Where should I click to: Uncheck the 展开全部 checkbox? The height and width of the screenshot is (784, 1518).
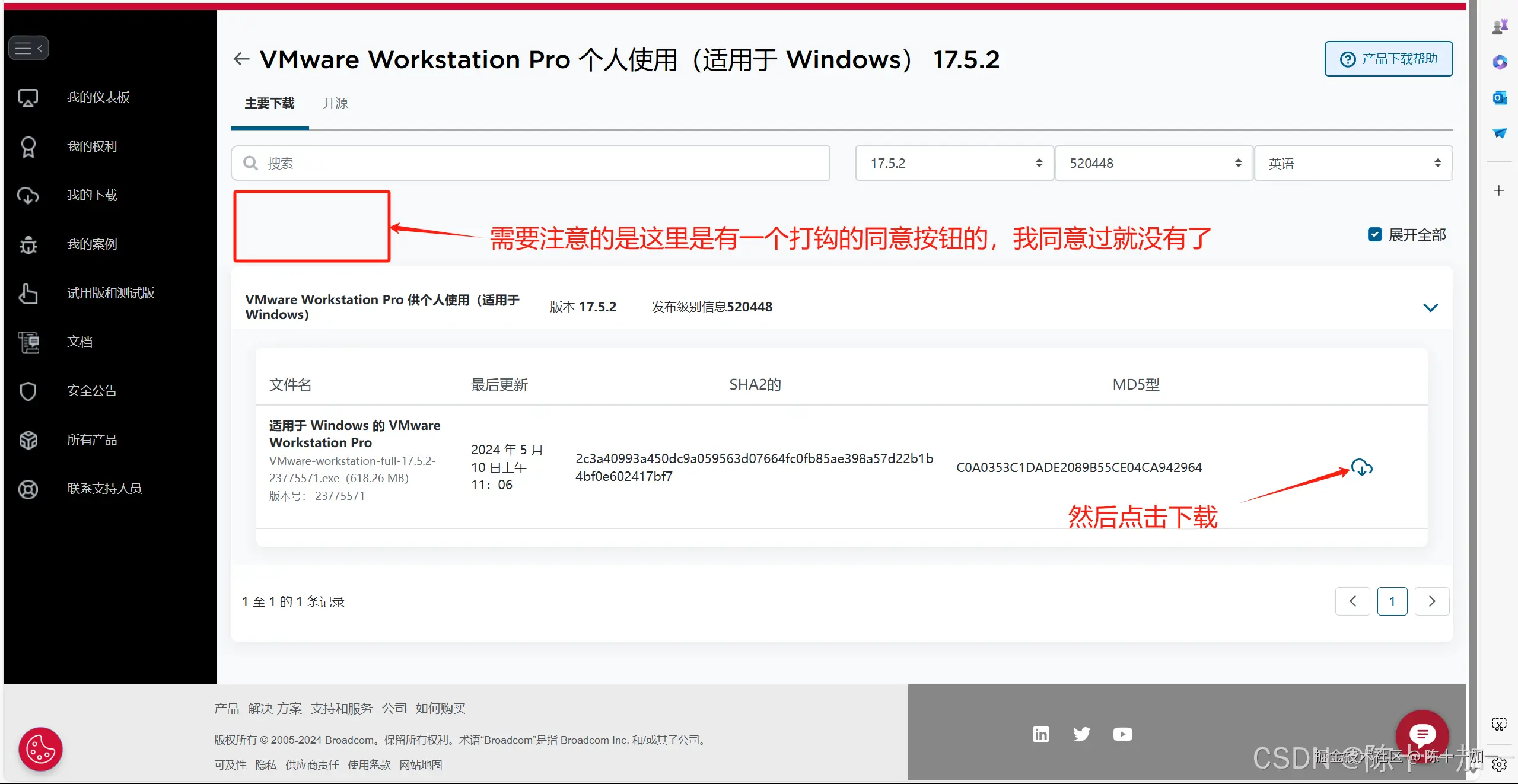(x=1374, y=234)
